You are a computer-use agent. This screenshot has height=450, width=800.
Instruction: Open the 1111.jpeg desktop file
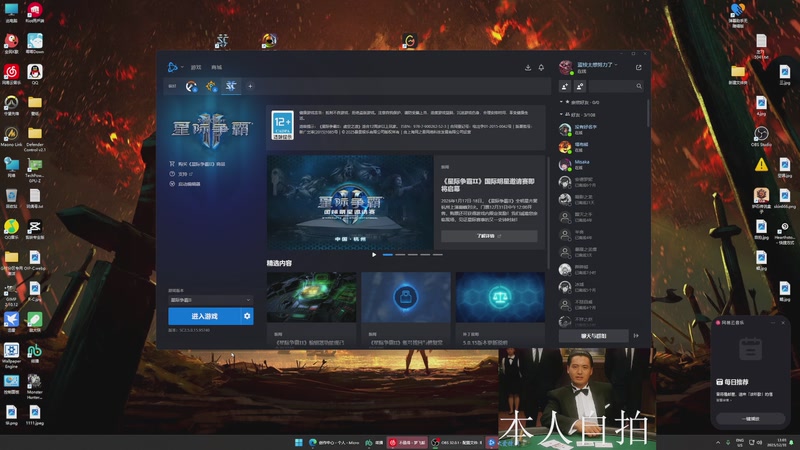(35, 415)
